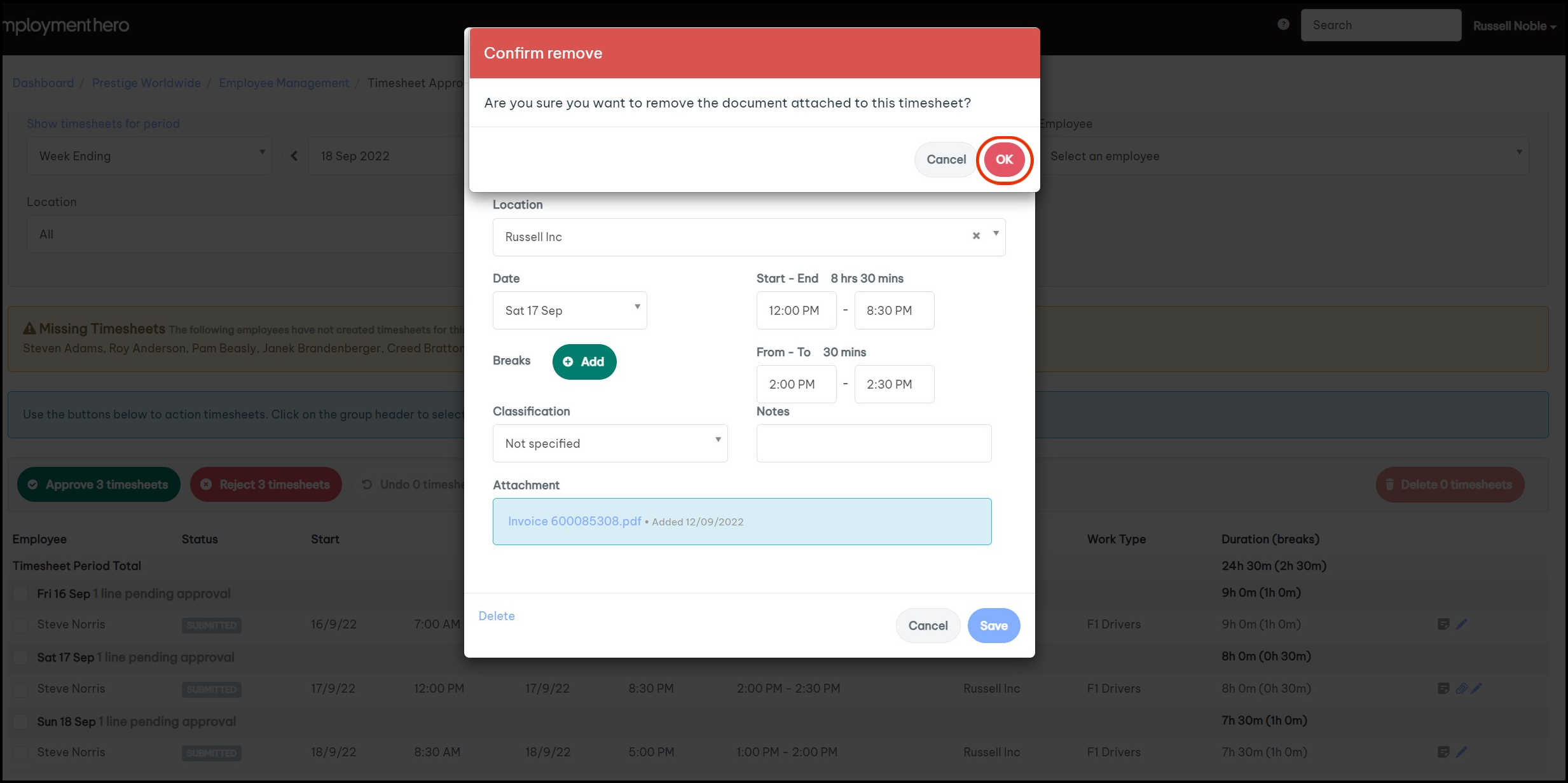Click into the Notes text field
Screen dimensions: 1568x783
click(874, 443)
